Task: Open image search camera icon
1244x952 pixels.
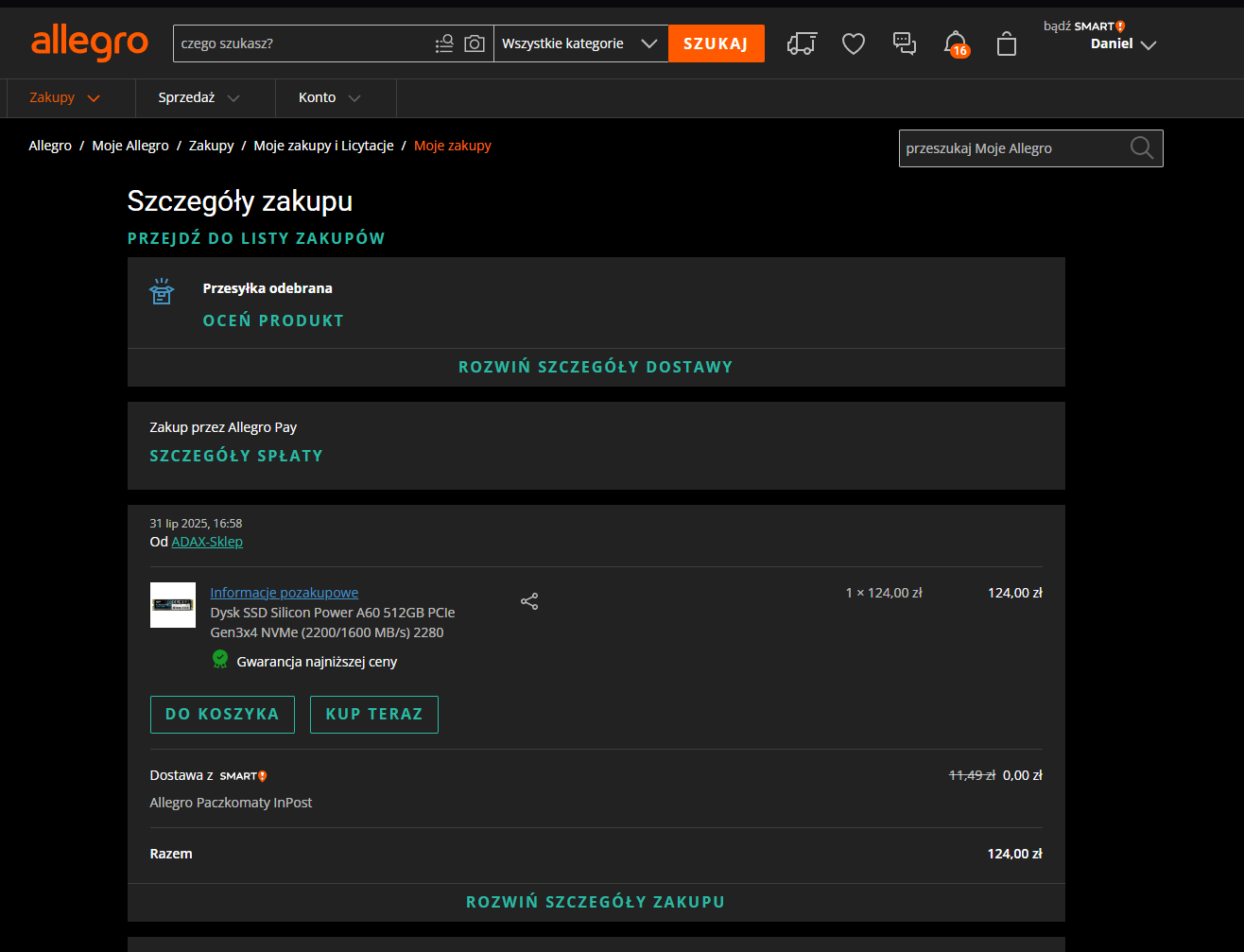Action: point(475,43)
